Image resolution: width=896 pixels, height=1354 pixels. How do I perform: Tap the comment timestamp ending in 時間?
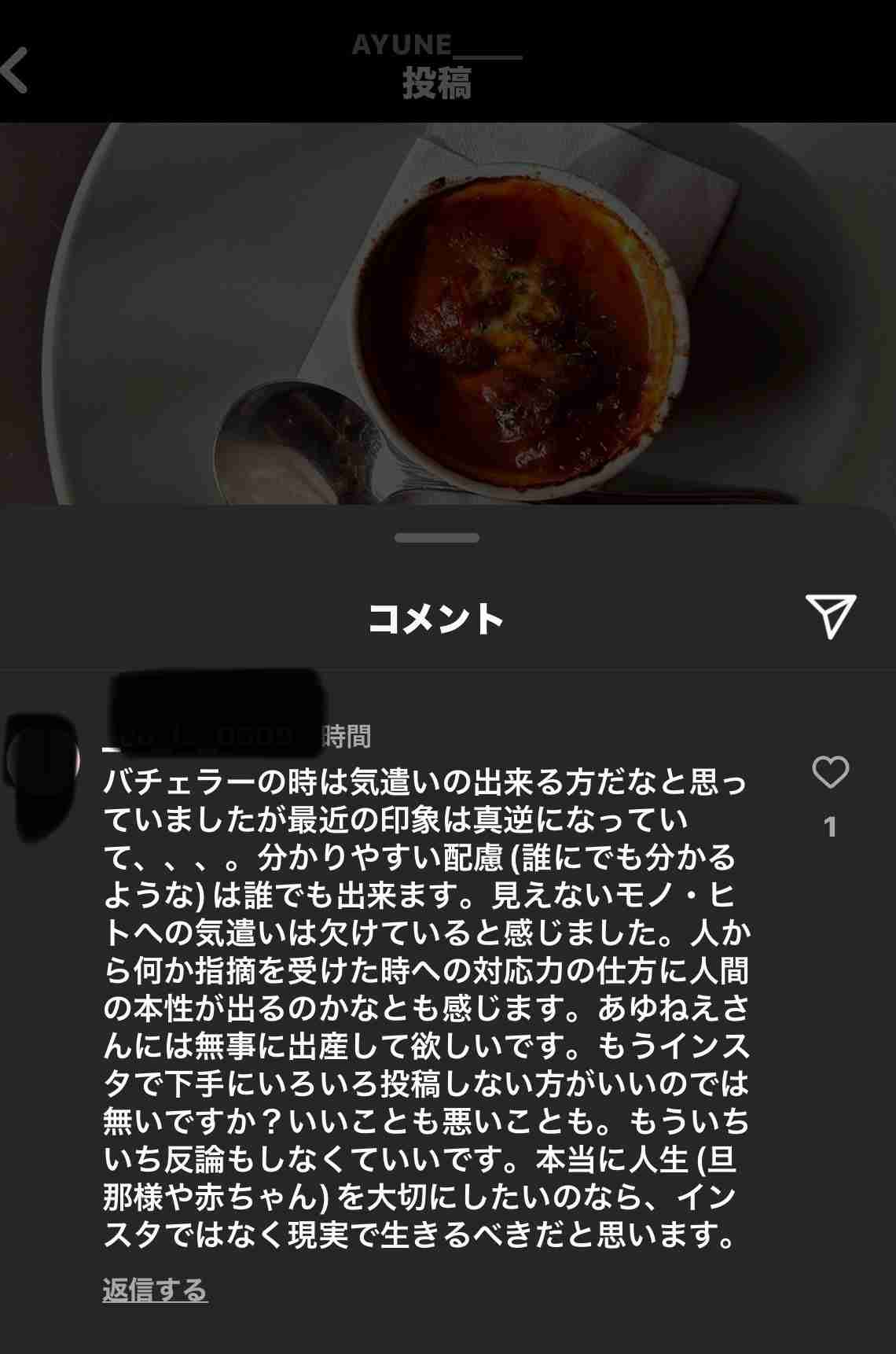click(346, 737)
